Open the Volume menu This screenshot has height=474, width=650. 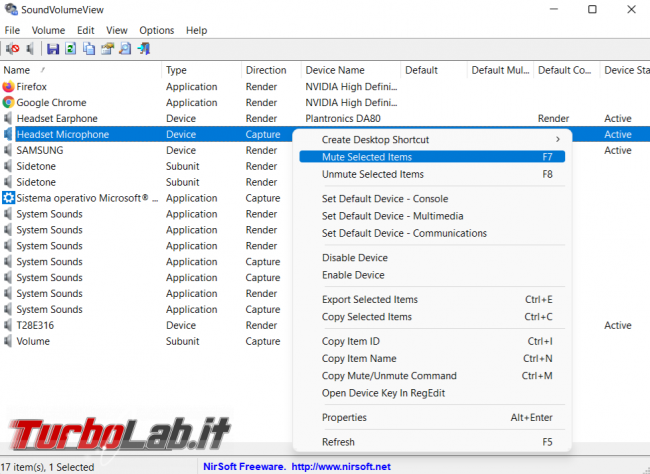click(48, 30)
